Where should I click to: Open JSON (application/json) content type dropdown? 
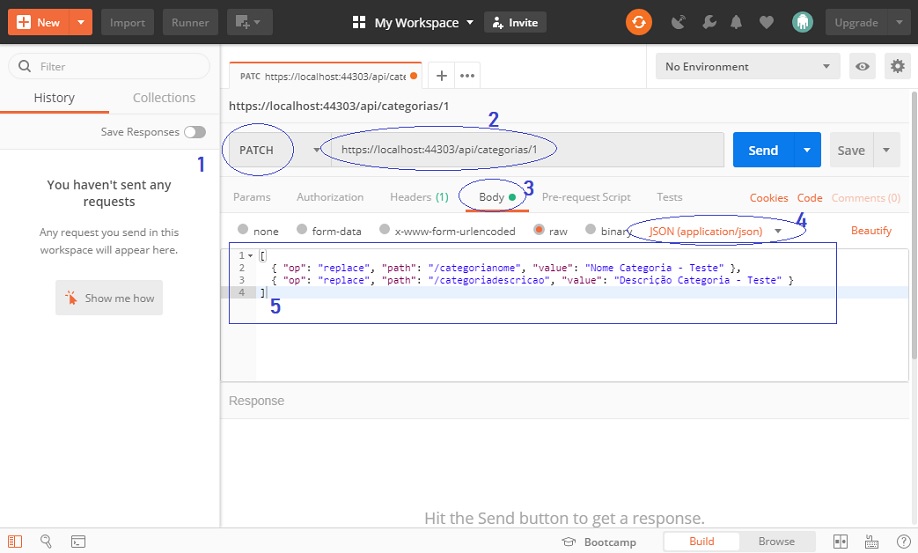pos(715,231)
